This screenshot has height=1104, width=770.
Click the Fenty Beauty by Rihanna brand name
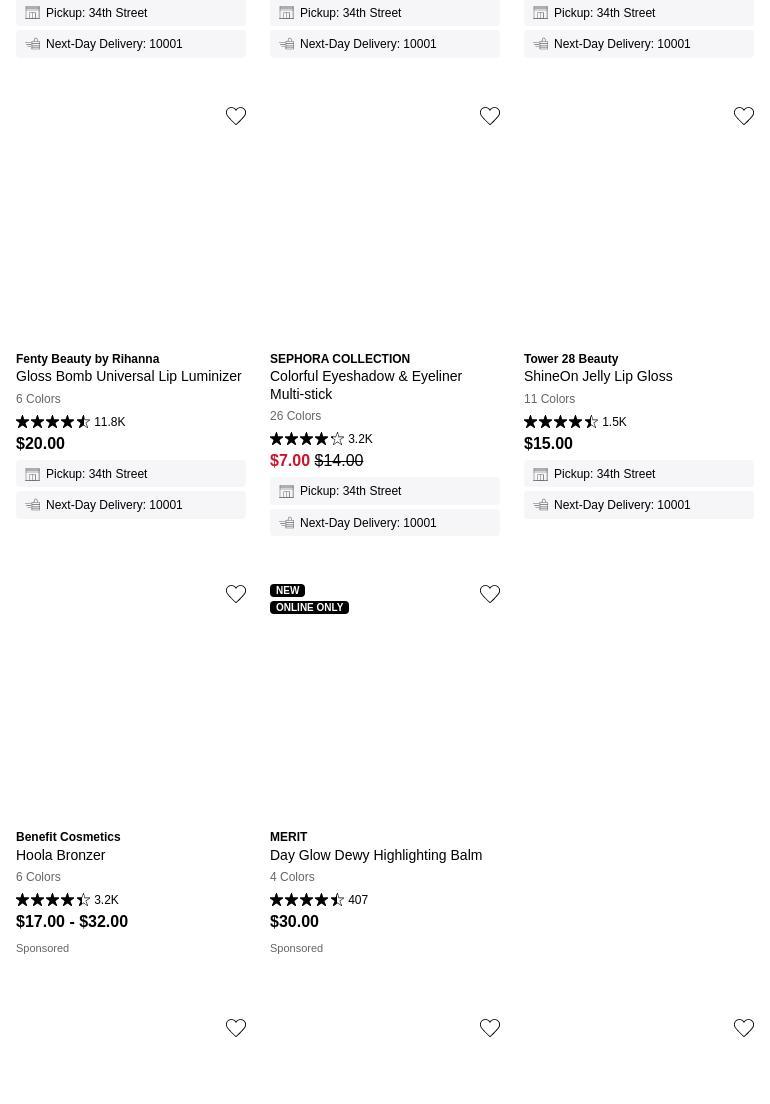click(x=88, y=359)
